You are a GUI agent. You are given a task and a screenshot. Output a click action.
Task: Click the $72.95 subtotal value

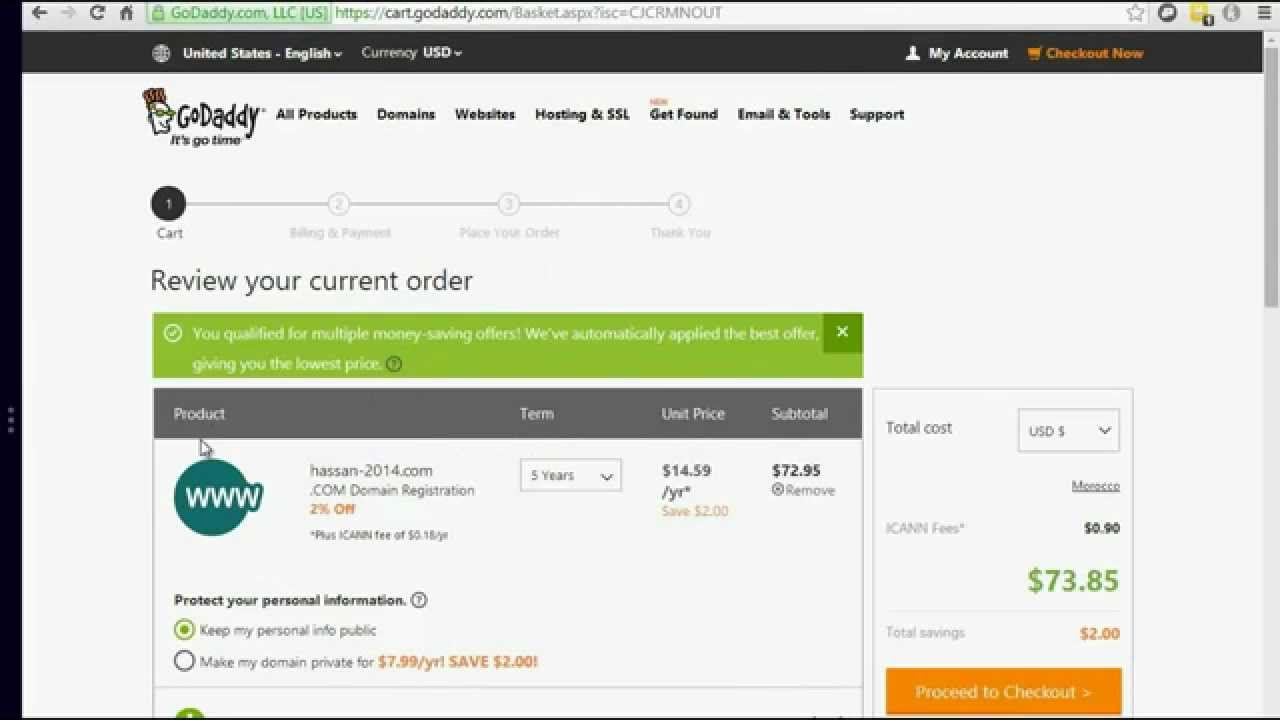(796, 470)
